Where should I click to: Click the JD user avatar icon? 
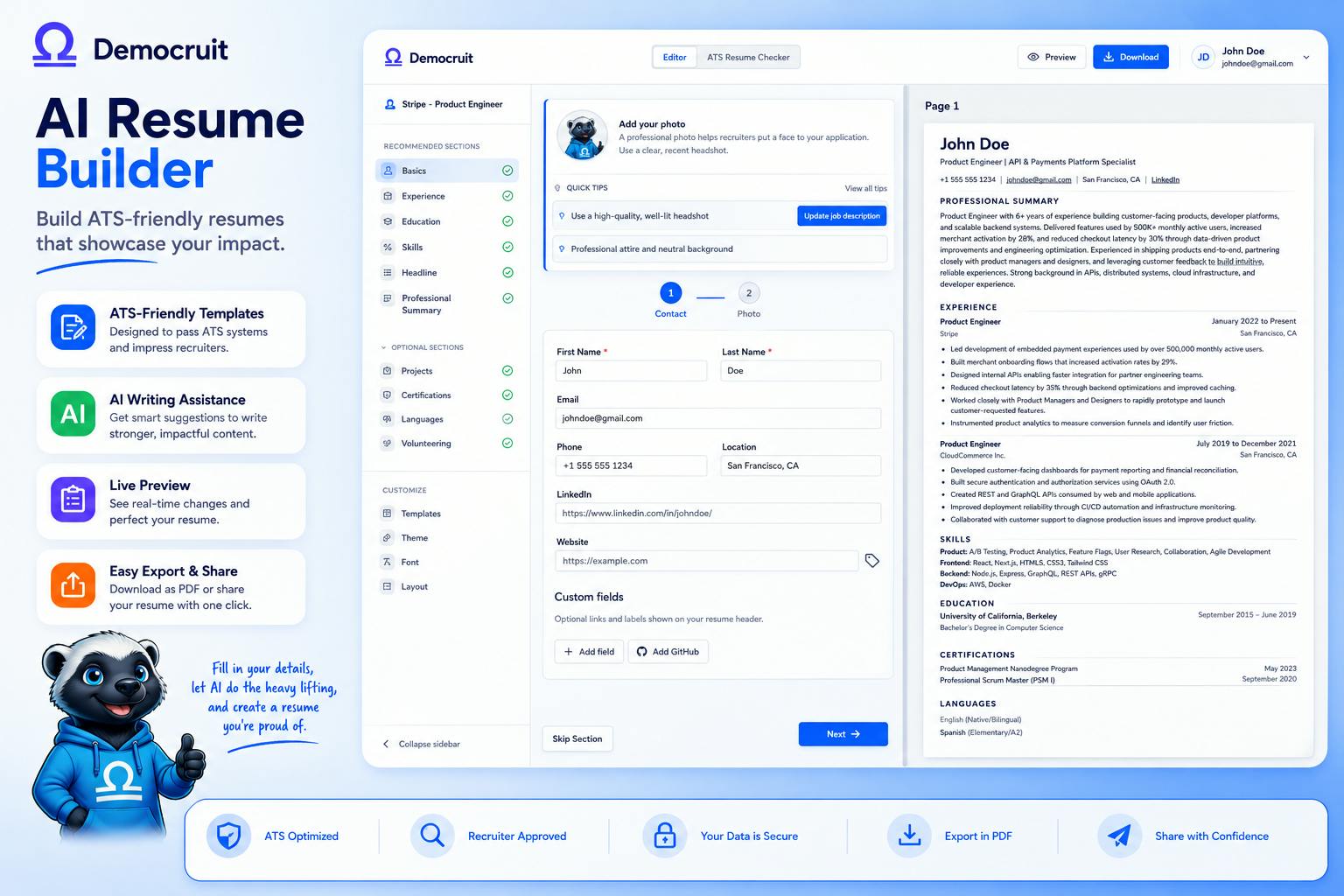click(1203, 57)
